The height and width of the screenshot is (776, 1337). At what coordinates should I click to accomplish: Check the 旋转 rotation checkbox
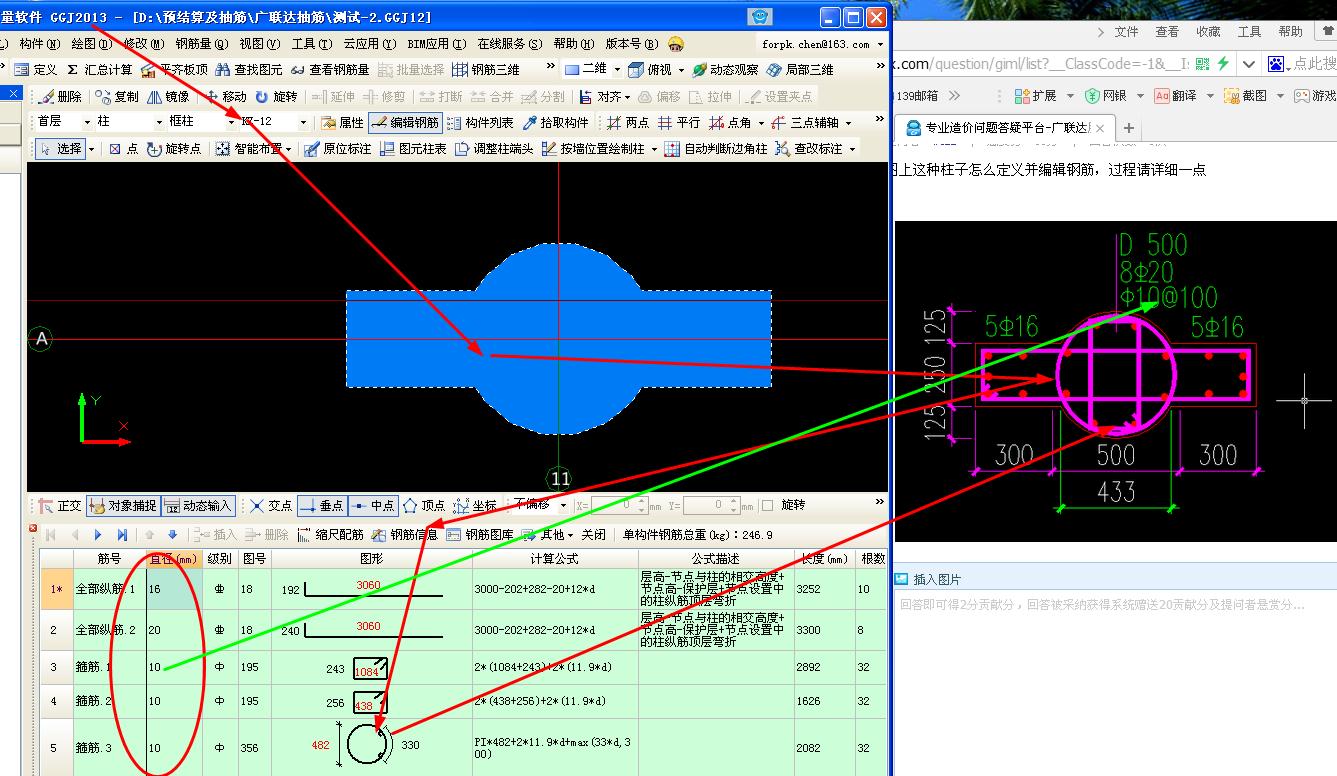tap(767, 506)
